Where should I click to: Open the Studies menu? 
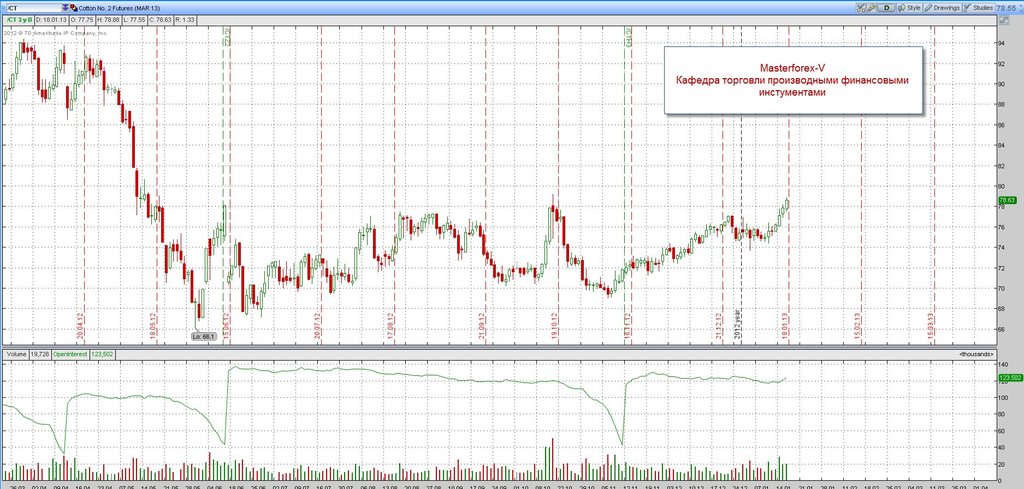979,8
